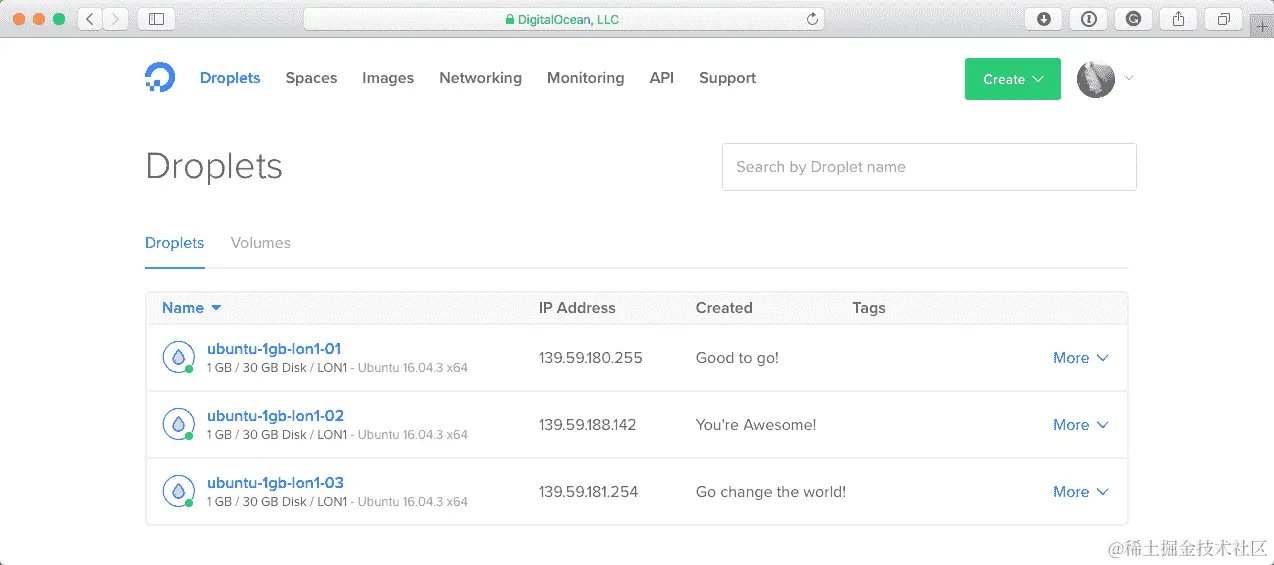Click droplet icon for ubuntu-1gb-lon1-02
This screenshot has height=565, width=1274.
179,425
